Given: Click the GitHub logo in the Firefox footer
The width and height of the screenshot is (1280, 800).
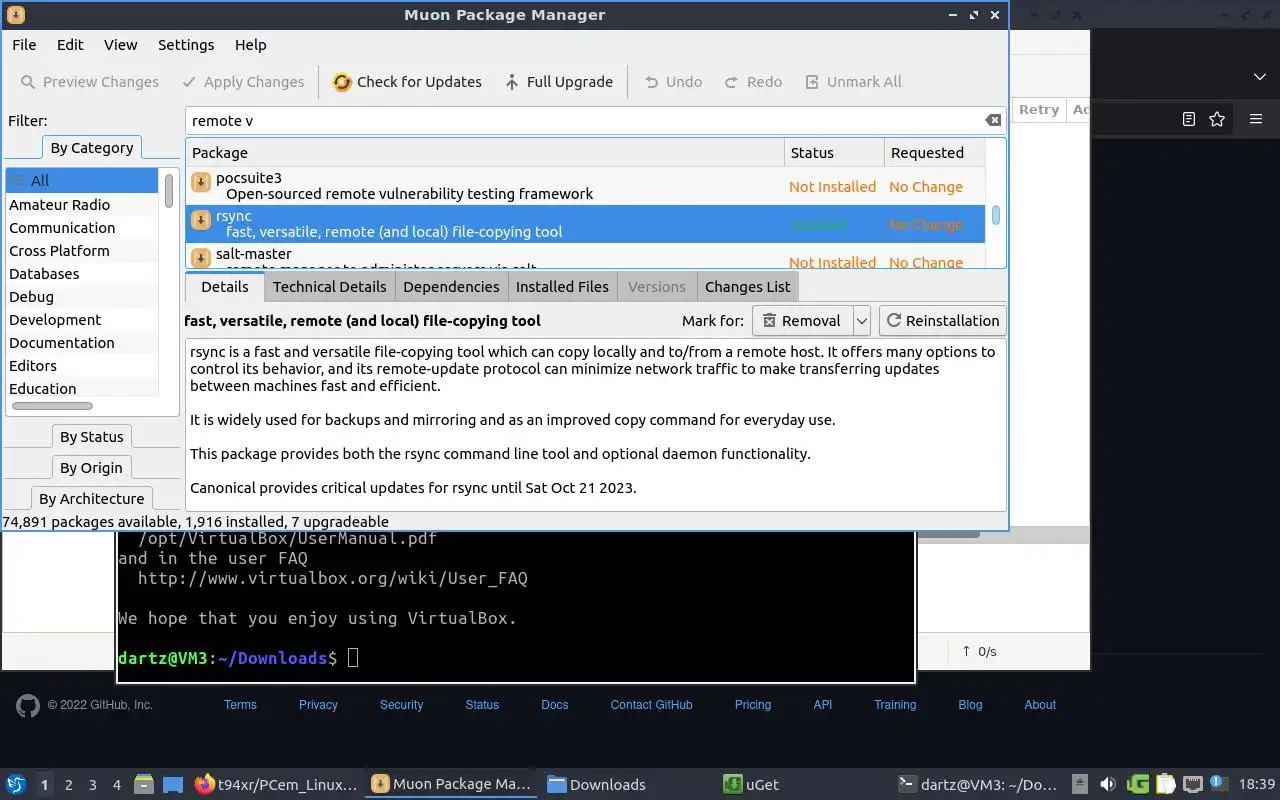Looking at the screenshot, I should [x=28, y=705].
